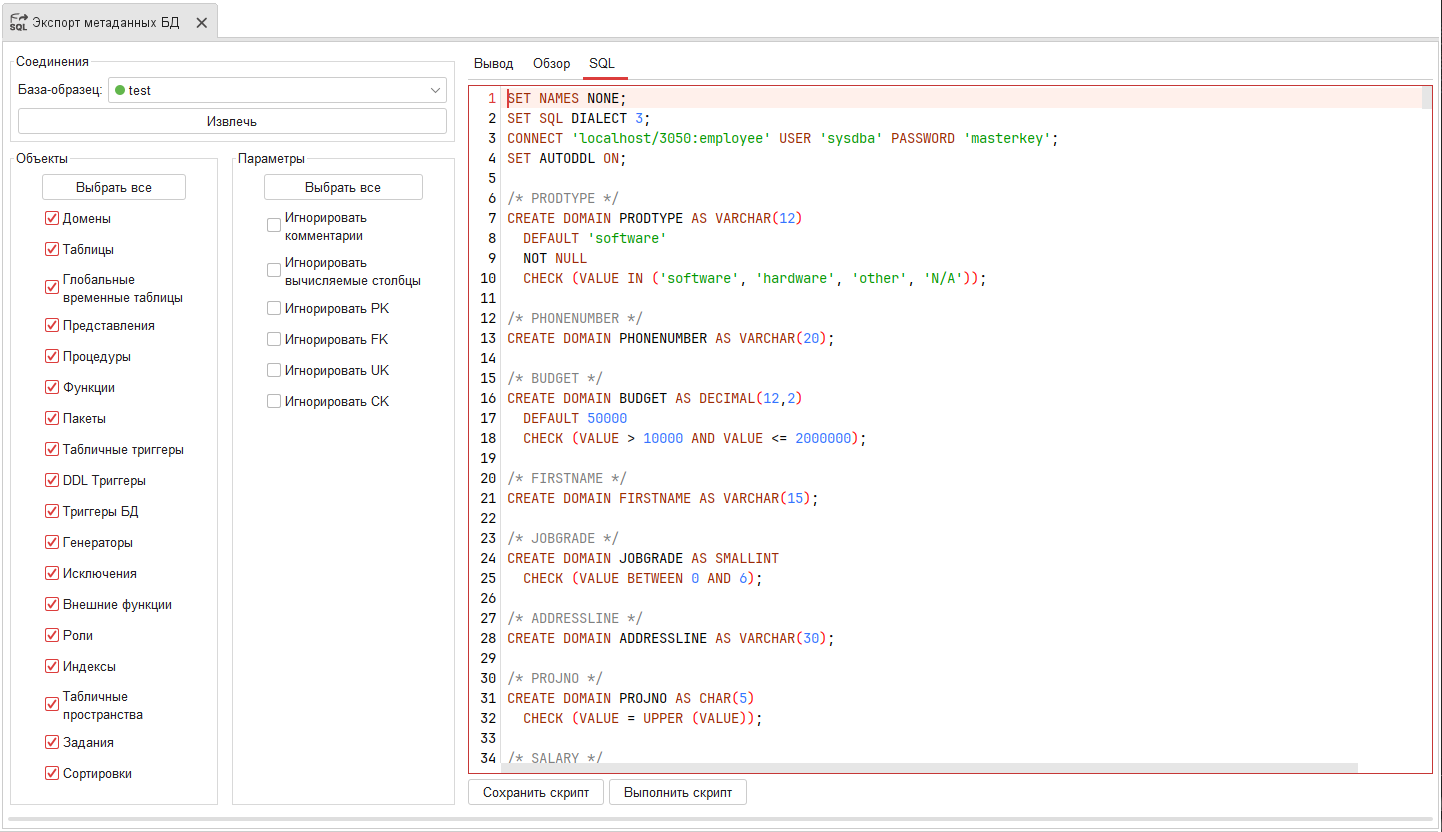Uncheck the Домены object

pyautogui.click(x=51, y=217)
